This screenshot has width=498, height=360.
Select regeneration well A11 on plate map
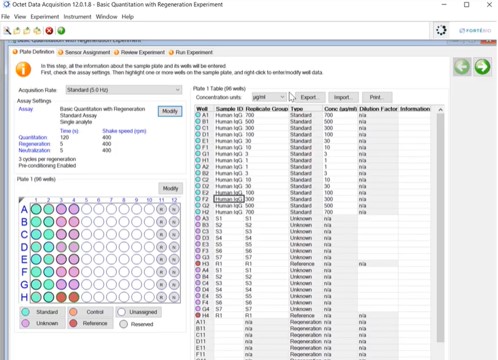point(161,209)
